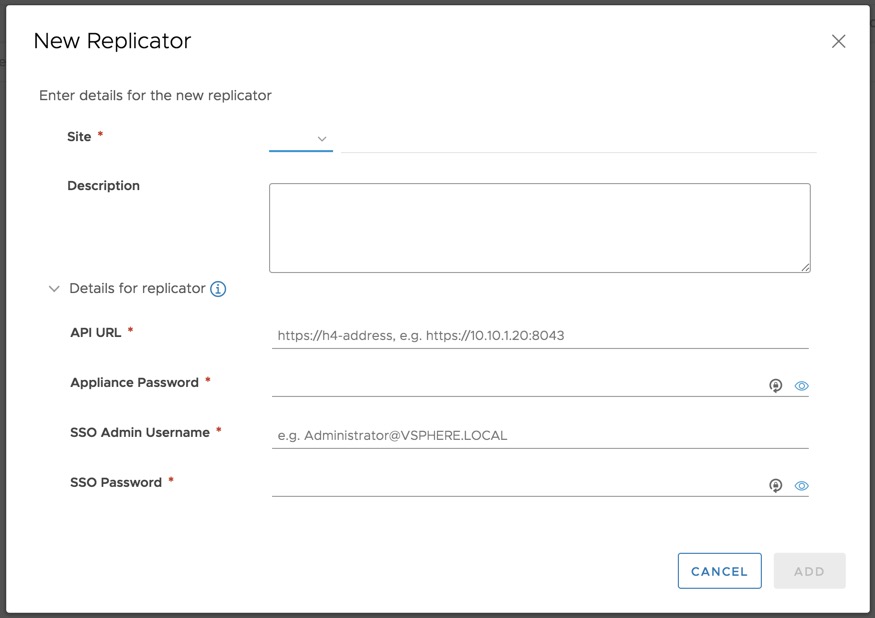Click the SSO Password field

coord(515,485)
